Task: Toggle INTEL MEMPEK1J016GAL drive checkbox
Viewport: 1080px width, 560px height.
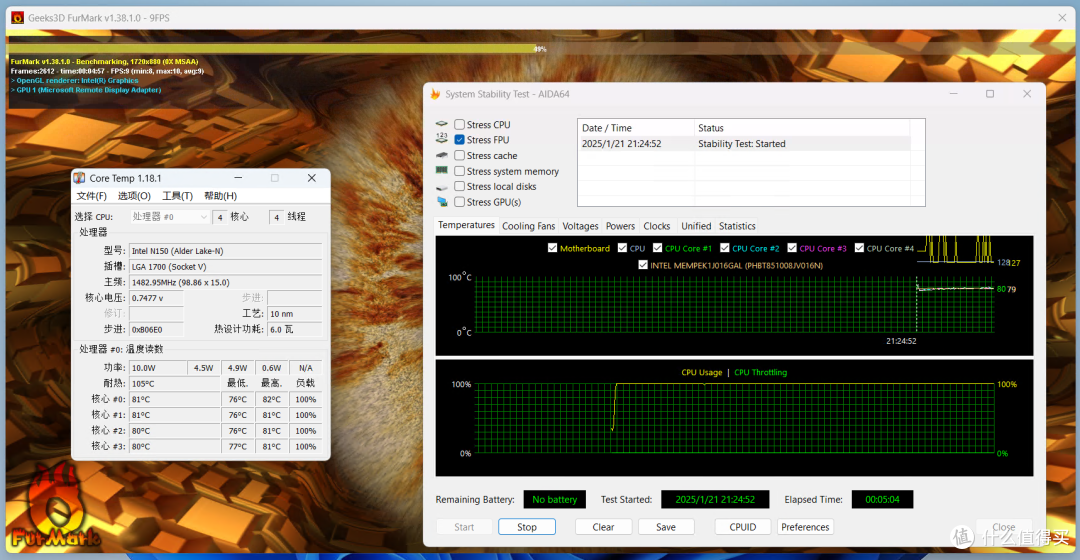Action: click(x=643, y=265)
